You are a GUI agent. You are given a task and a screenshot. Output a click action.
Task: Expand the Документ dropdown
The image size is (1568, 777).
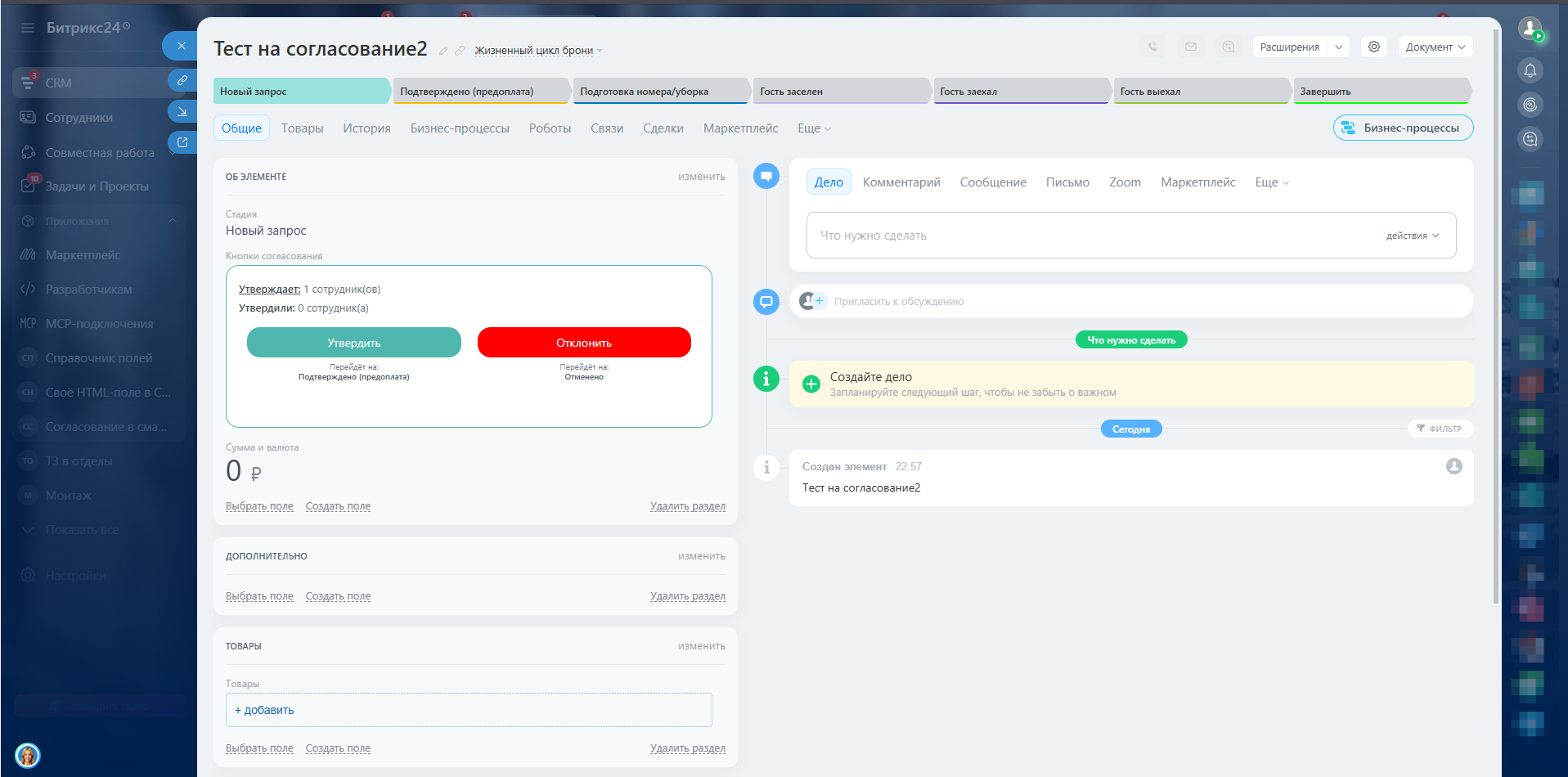(x=1435, y=47)
